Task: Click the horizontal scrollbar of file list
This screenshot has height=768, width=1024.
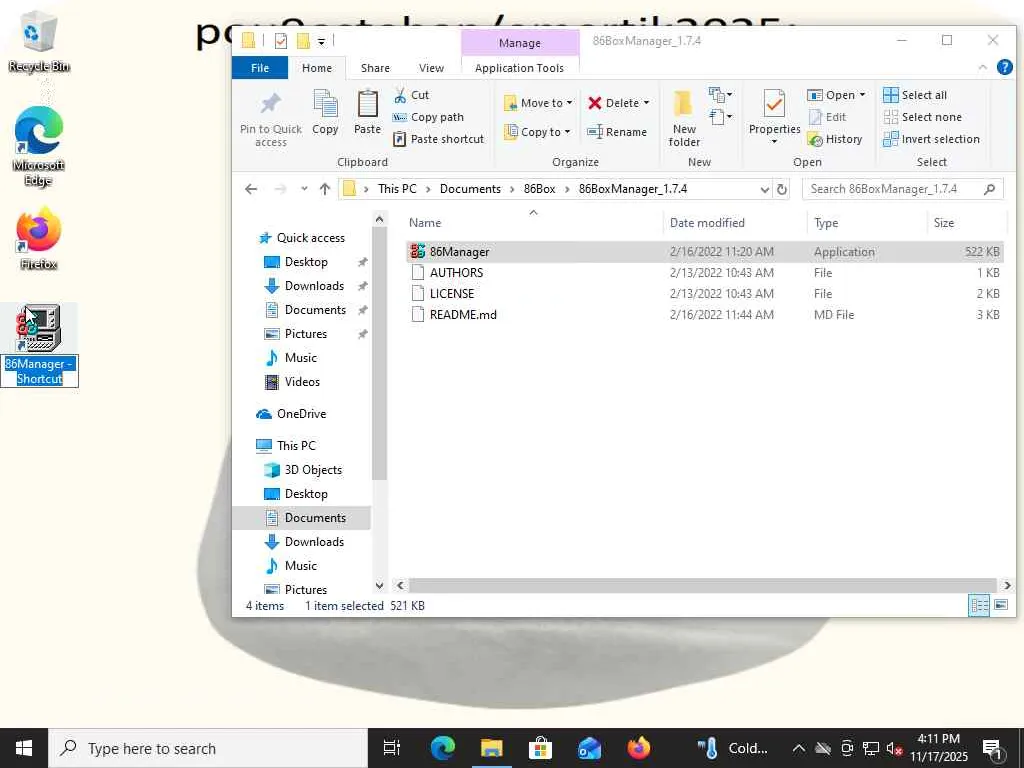Action: coord(703,585)
